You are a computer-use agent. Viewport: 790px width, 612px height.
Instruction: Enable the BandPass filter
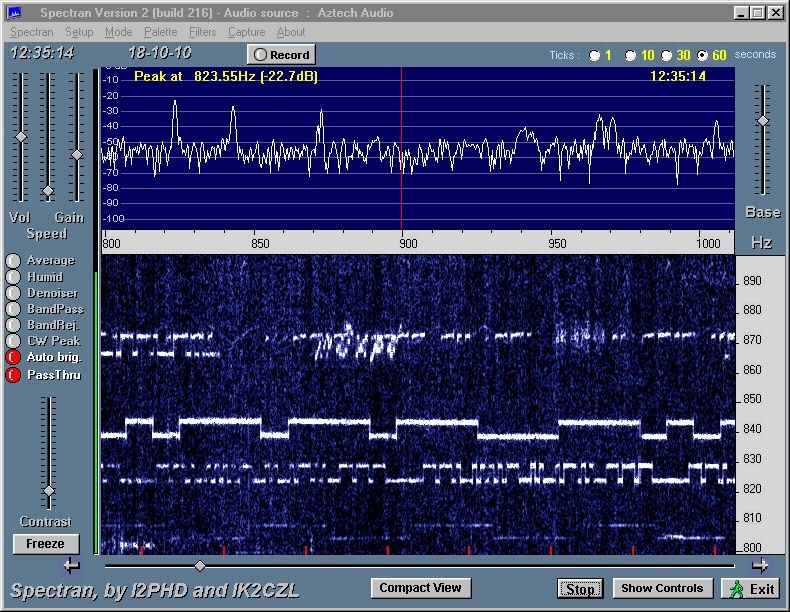coord(13,309)
